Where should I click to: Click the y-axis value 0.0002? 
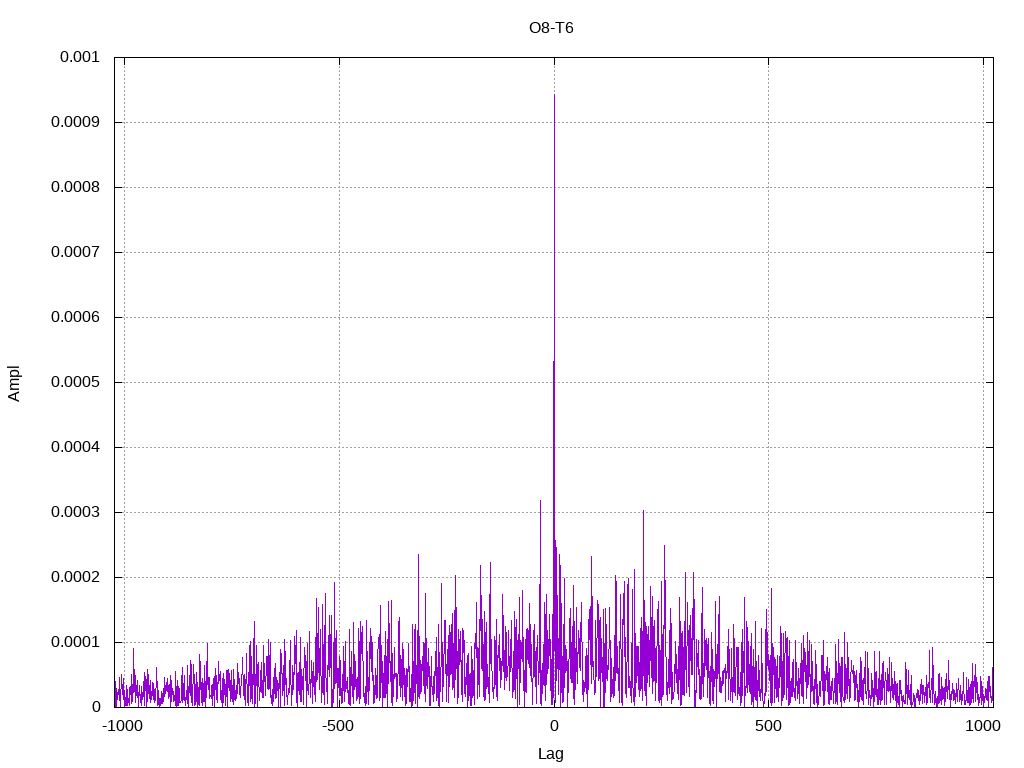click(75, 577)
